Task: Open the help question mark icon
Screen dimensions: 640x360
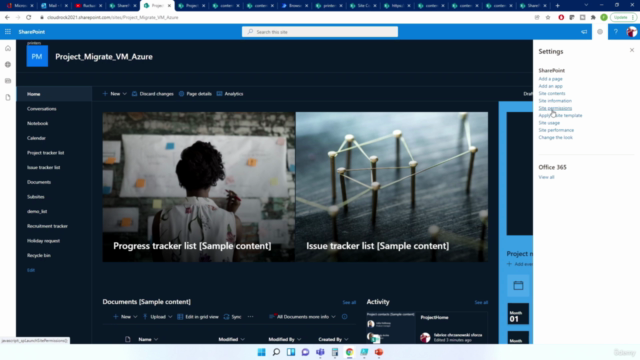Action: pyautogui.click(x=616, y=32)
